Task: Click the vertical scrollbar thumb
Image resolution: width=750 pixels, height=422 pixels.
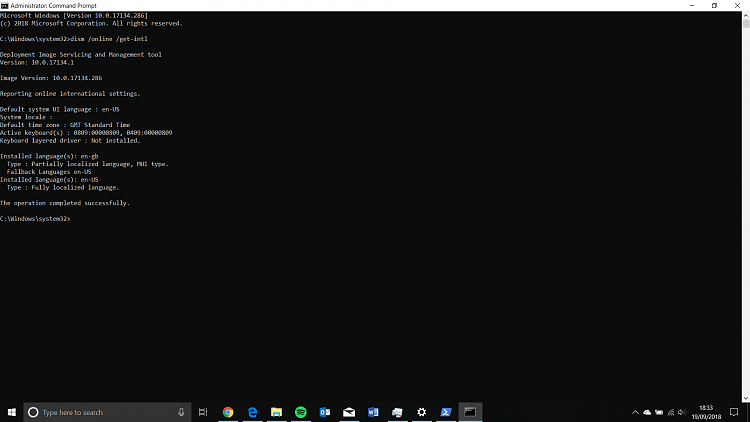Action: pos(746,23)
